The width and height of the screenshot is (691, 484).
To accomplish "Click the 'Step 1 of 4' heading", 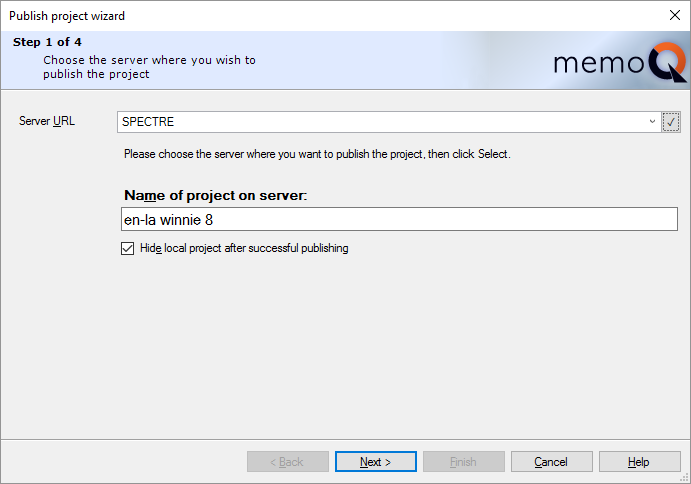I will (47, 42).
